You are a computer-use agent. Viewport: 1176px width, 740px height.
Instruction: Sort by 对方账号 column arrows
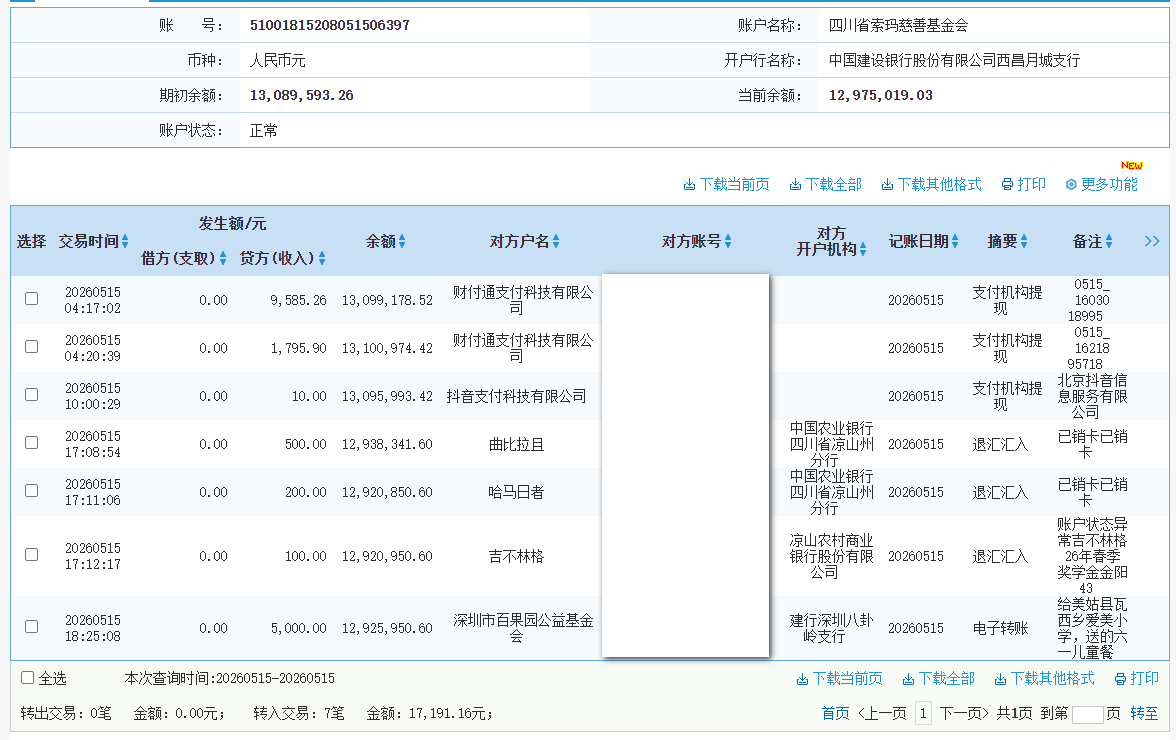pos(728,241)
